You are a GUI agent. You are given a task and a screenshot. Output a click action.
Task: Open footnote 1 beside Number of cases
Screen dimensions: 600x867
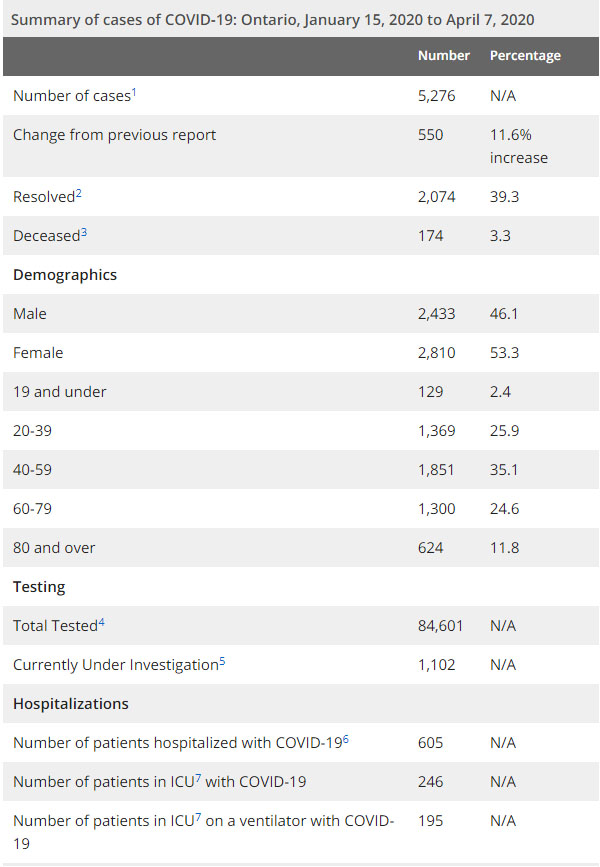(x=133, y=92)
